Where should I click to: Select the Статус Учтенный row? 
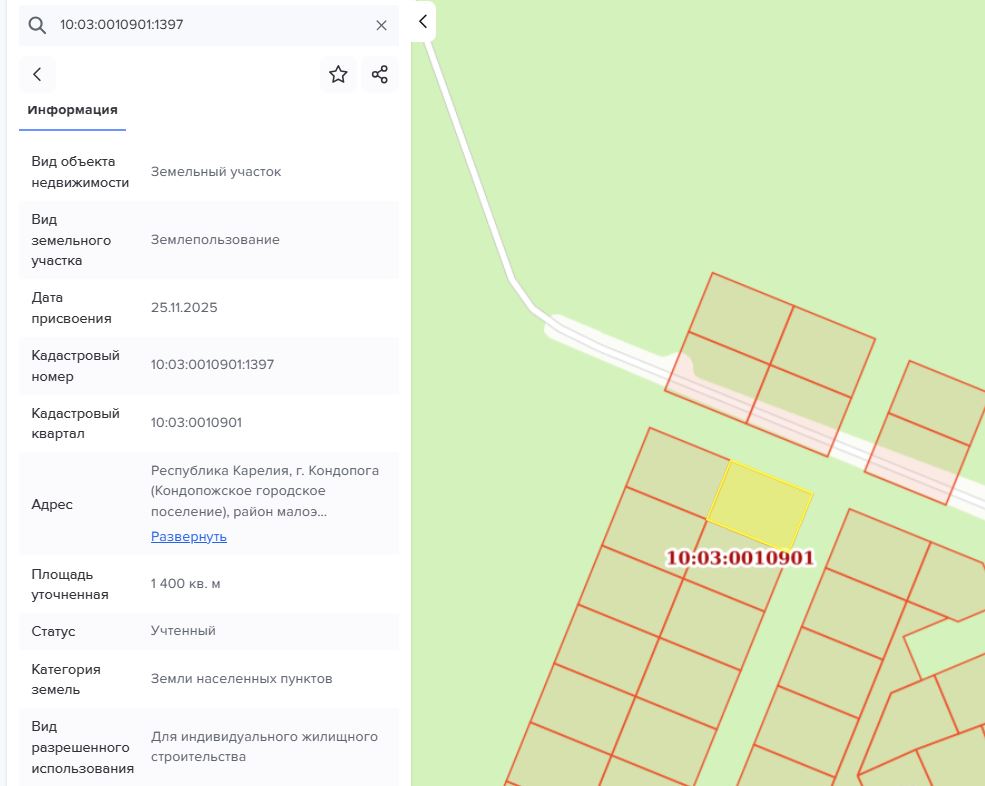(209, 631)
